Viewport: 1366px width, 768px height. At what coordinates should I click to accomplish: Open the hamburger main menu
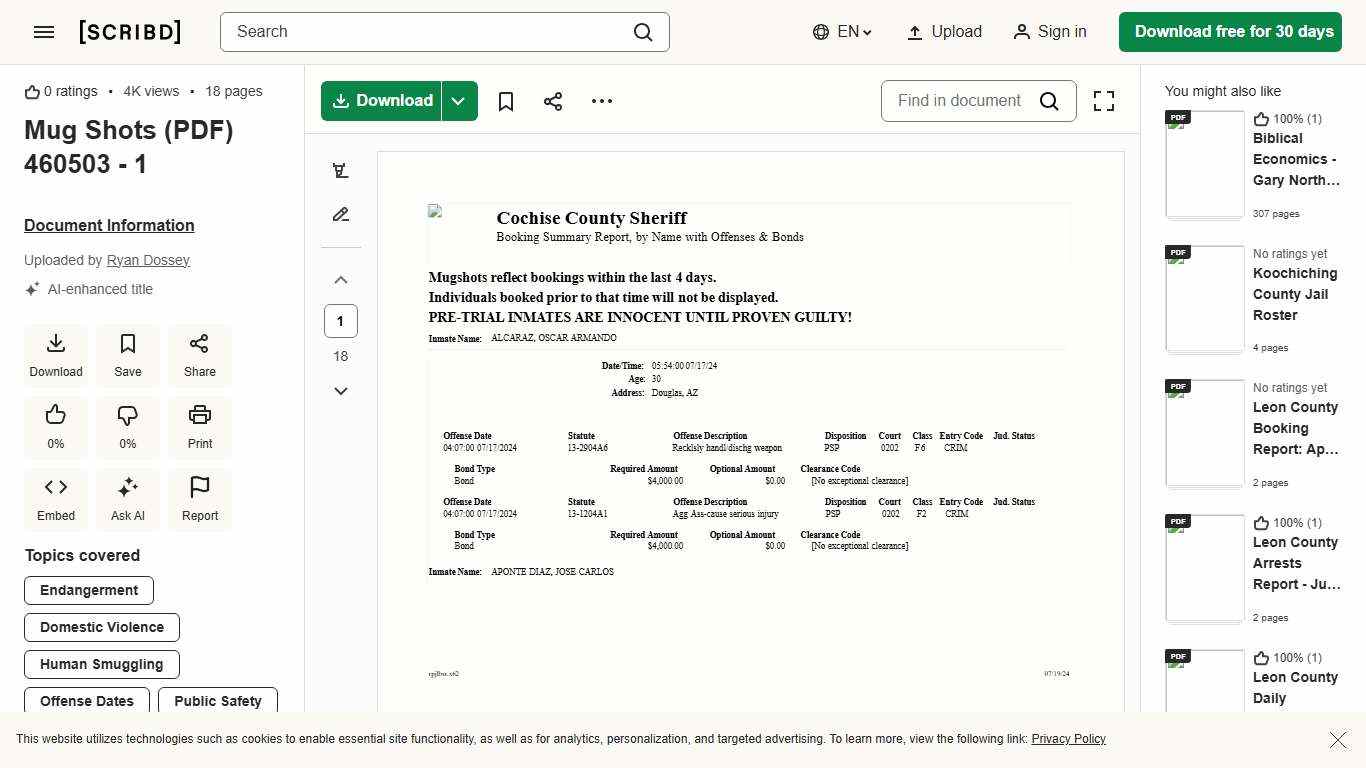click(x=44, y=32)
